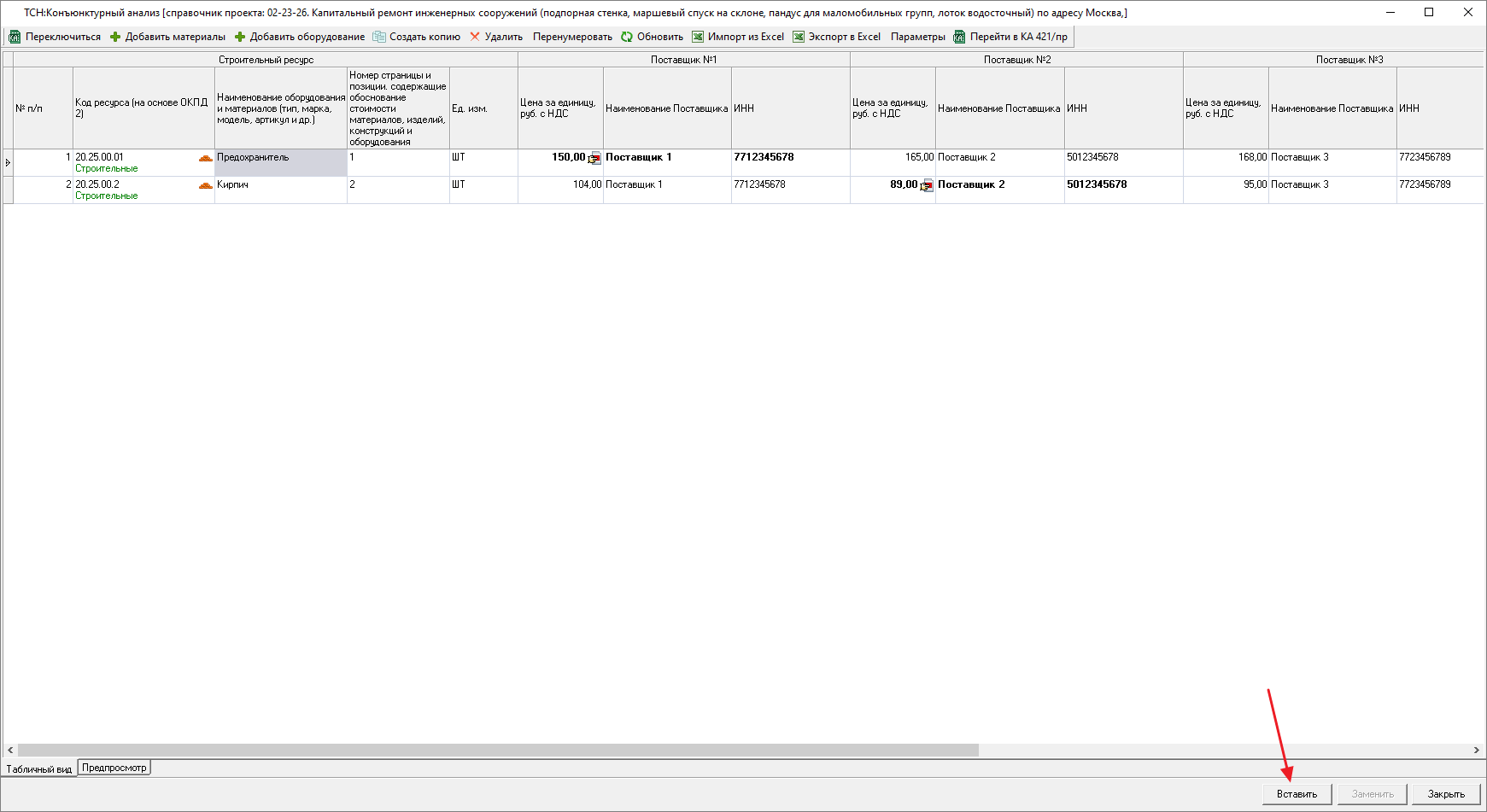Click the Экспорт в Excel icon
This screenshot has width=1487, height=812.
point(799,37)
